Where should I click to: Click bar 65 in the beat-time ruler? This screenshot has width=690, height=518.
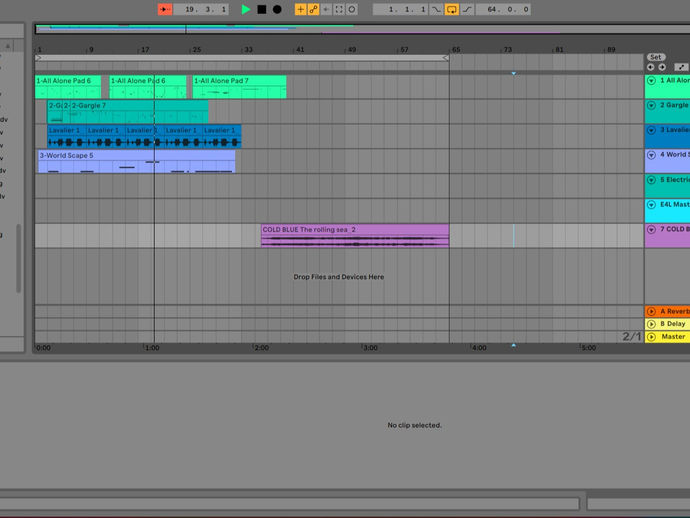(455, 49)
